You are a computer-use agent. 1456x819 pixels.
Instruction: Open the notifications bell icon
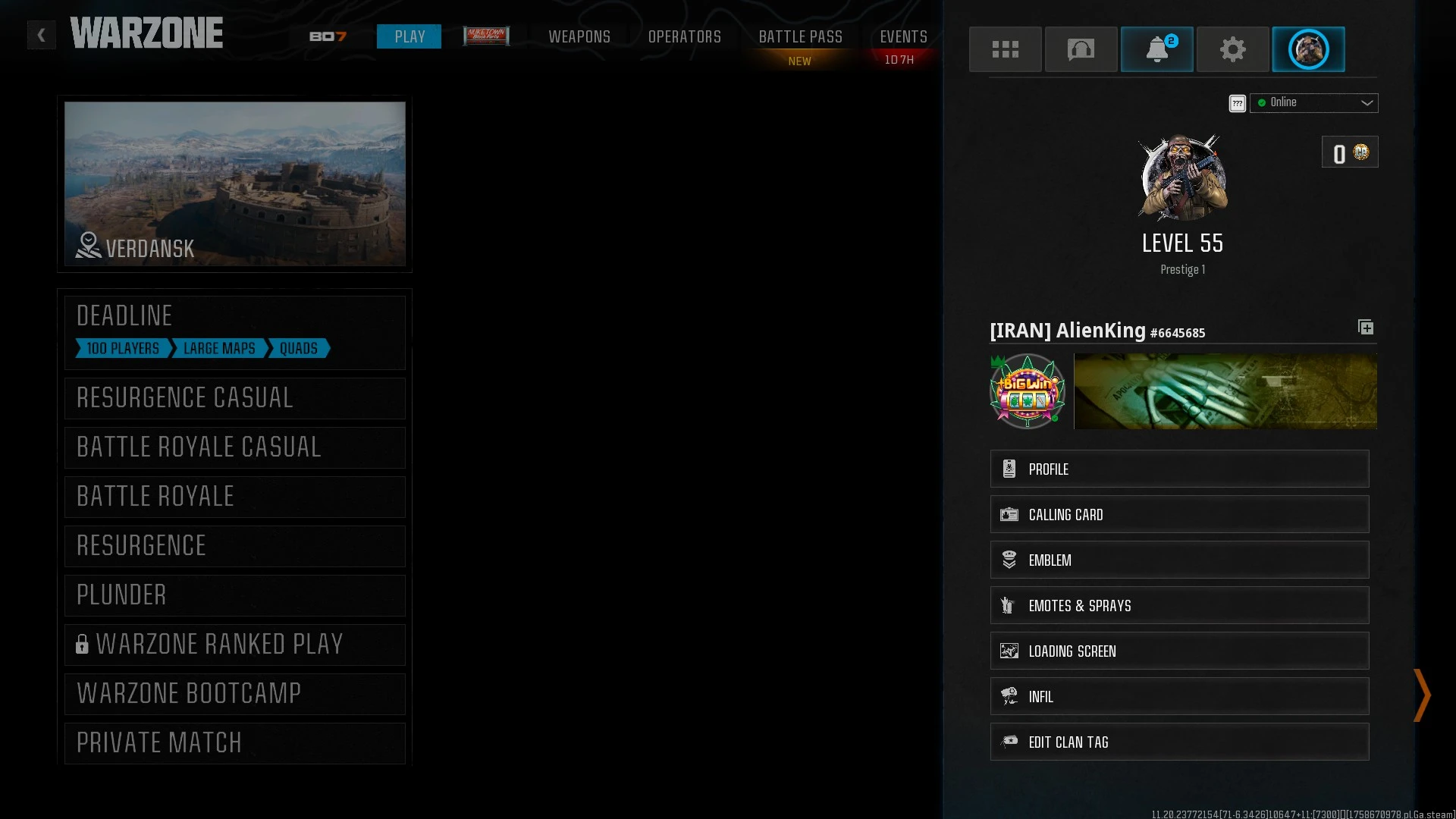pyautogui.click(x=1156, y=49)
